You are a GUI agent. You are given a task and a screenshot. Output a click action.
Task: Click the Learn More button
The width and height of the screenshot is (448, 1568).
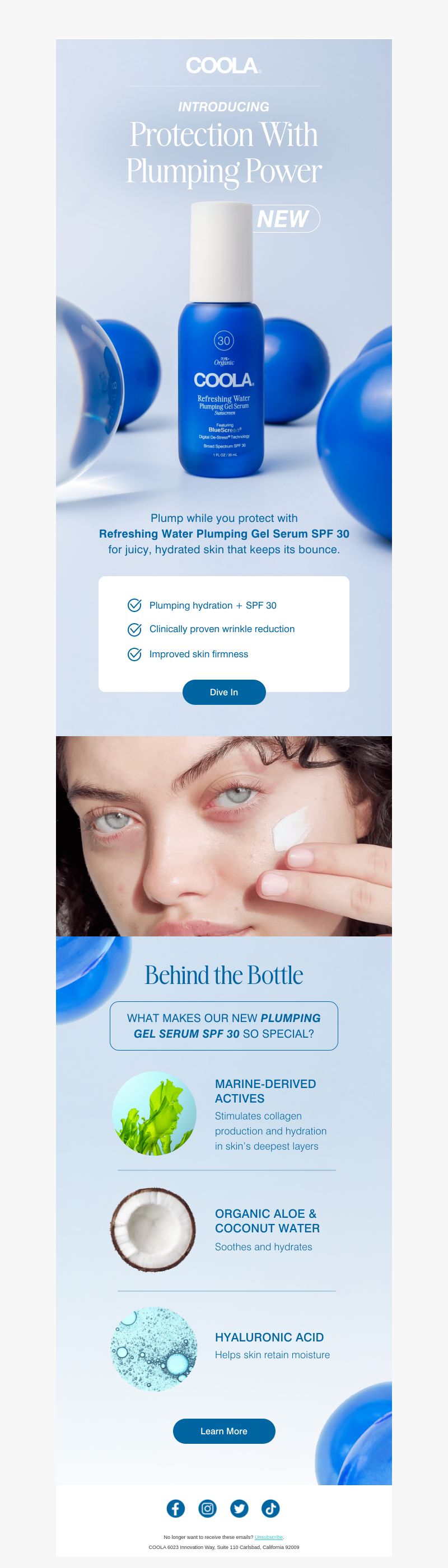point(223,1431)
